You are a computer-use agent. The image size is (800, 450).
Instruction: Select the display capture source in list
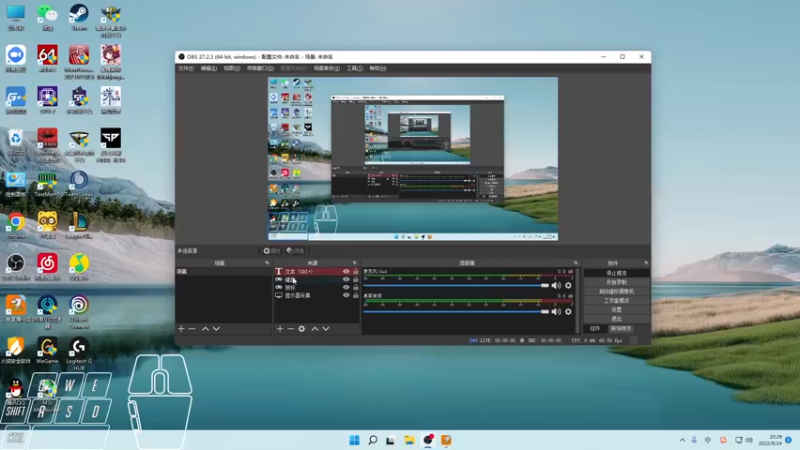point(300,295)
